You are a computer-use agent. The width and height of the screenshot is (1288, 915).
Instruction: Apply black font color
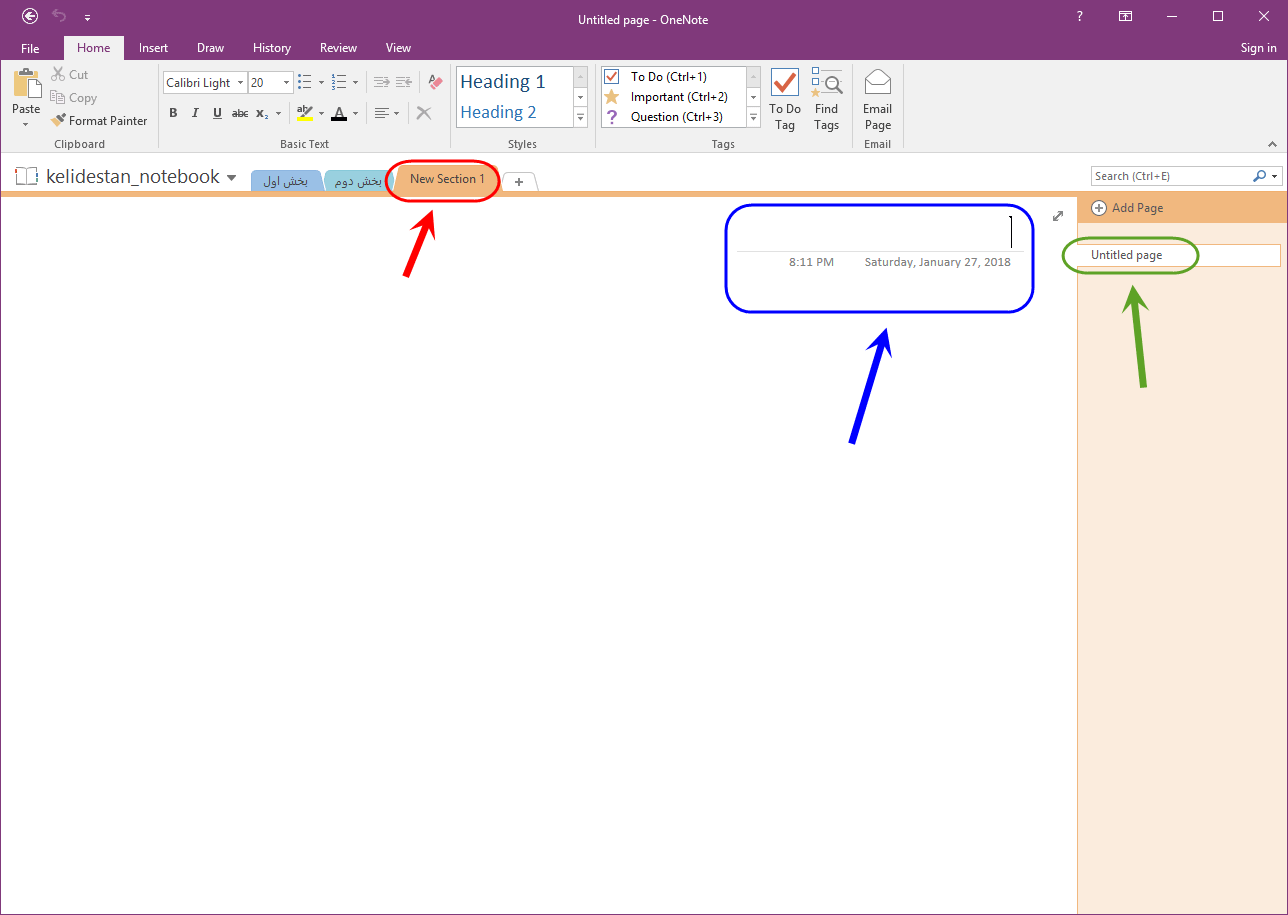[x=339, y=113]
